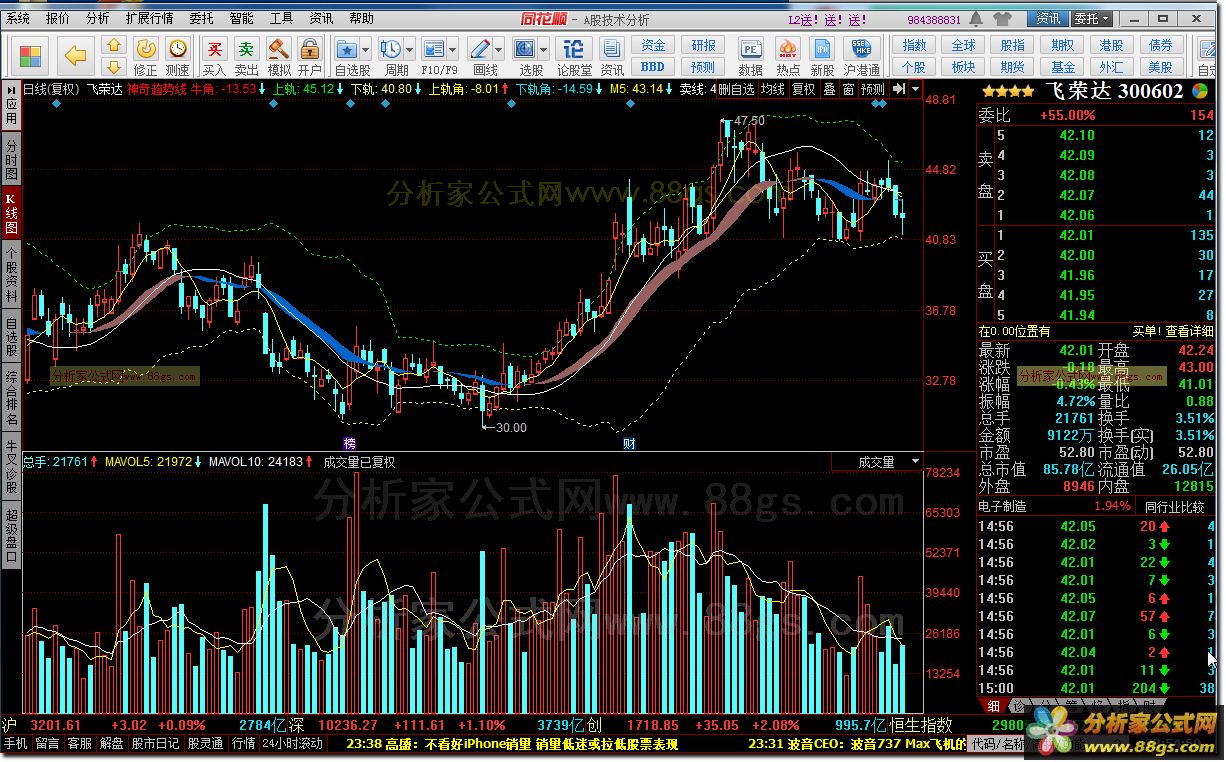The width and height of the screenshot is (1226, 762).
Task: Expand the 画线 dropdown arrow
Action: tap(500, 49)
